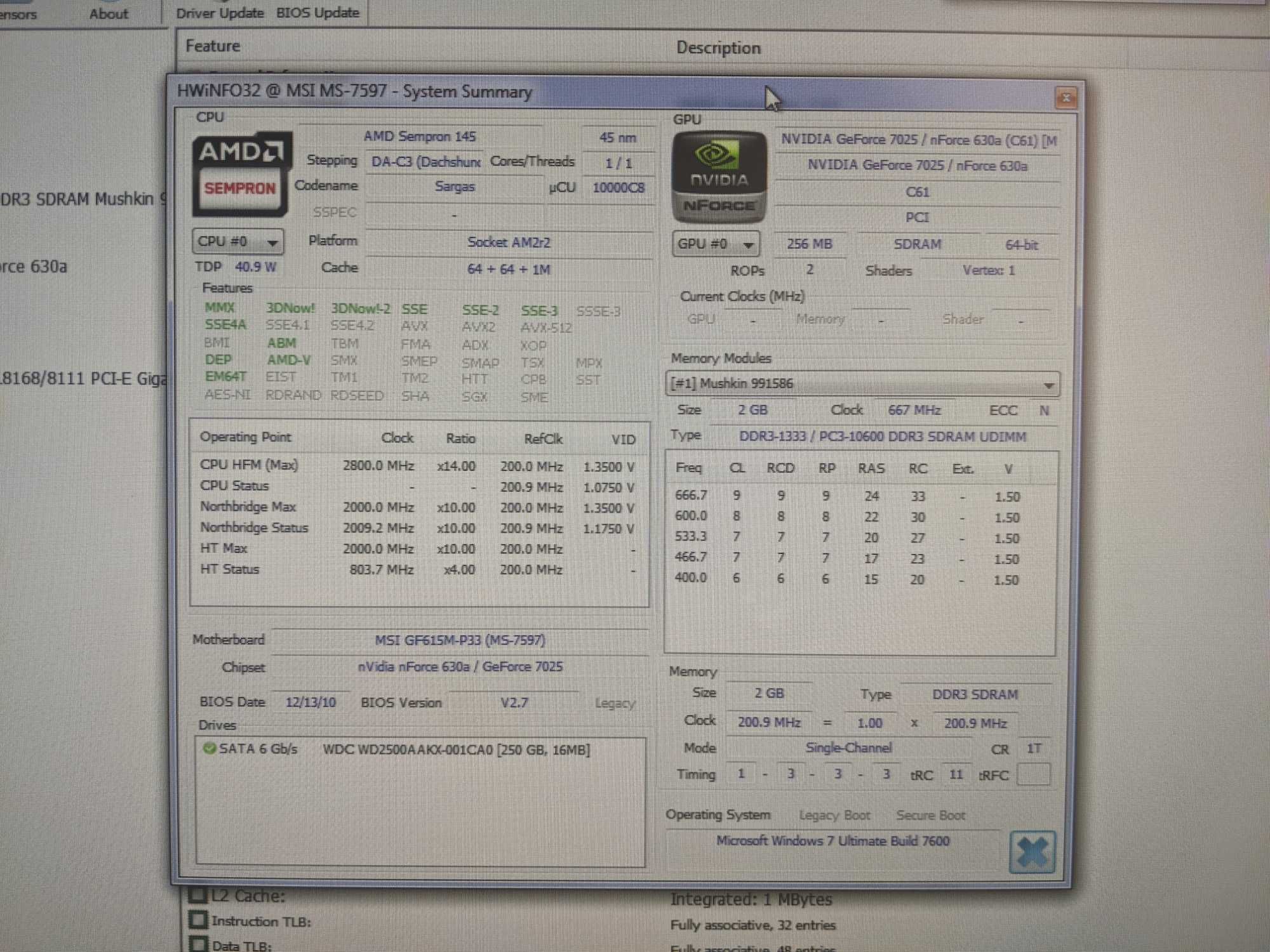The image size is (1270, 952).
Task: Click the DDR3 SDRAM memory type field
Action: 975,695
